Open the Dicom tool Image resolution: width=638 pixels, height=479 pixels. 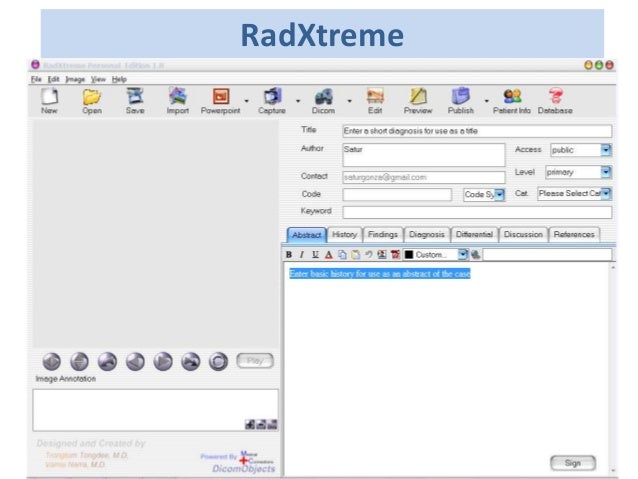pyautogui.click(x=323, y=101)
